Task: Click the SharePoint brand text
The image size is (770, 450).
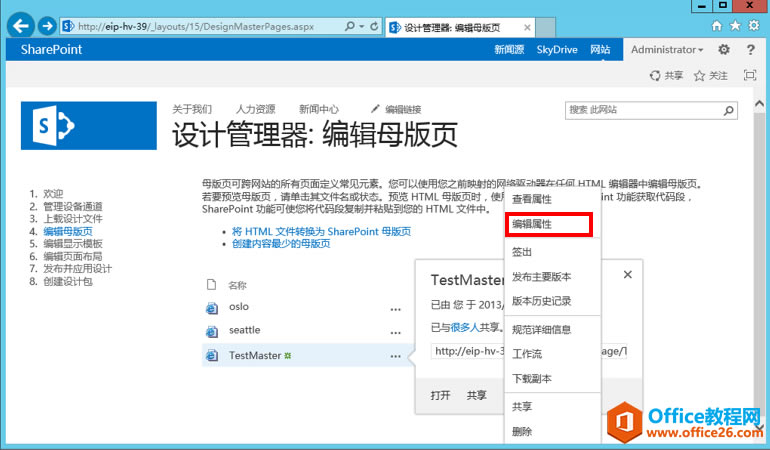Action: point(51,50)
